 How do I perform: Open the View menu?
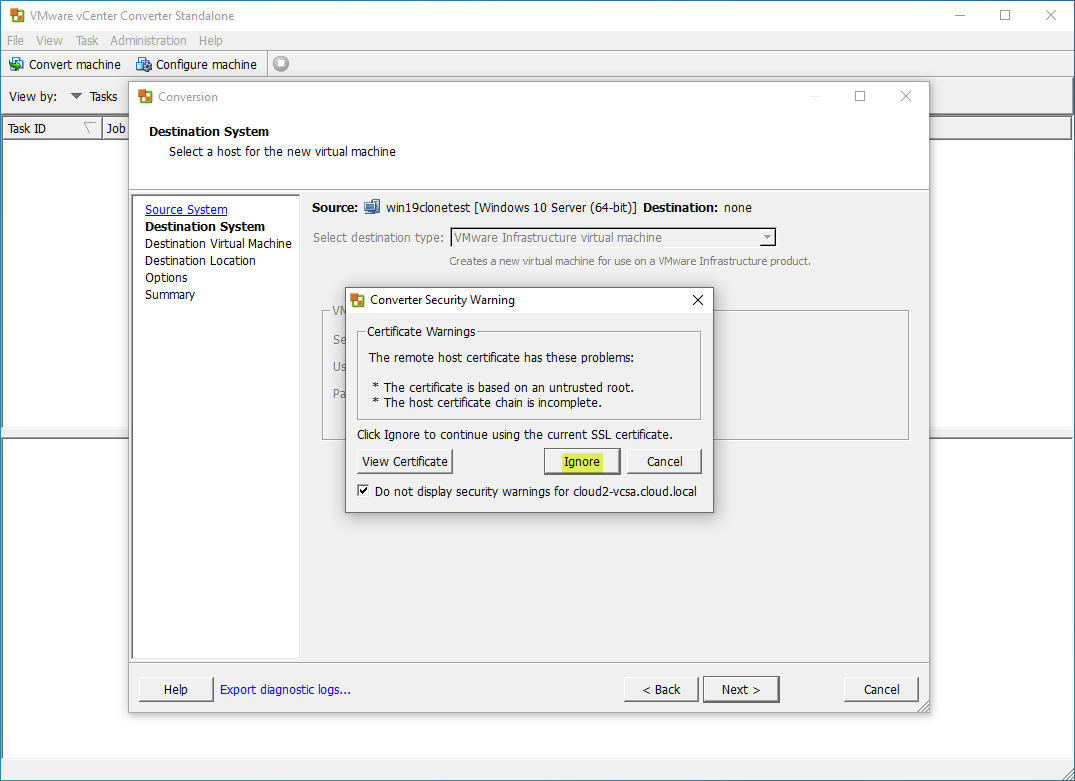click(49, 40)
